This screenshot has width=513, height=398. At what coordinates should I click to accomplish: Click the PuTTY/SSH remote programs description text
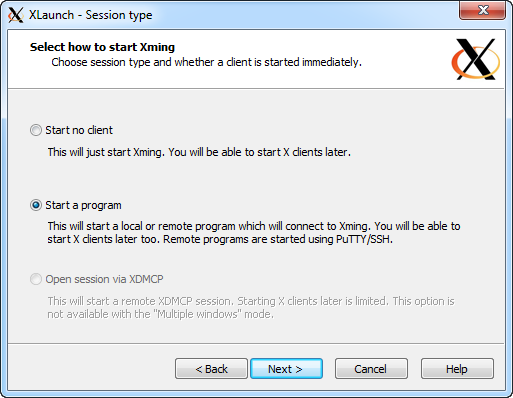click(254, 233)
